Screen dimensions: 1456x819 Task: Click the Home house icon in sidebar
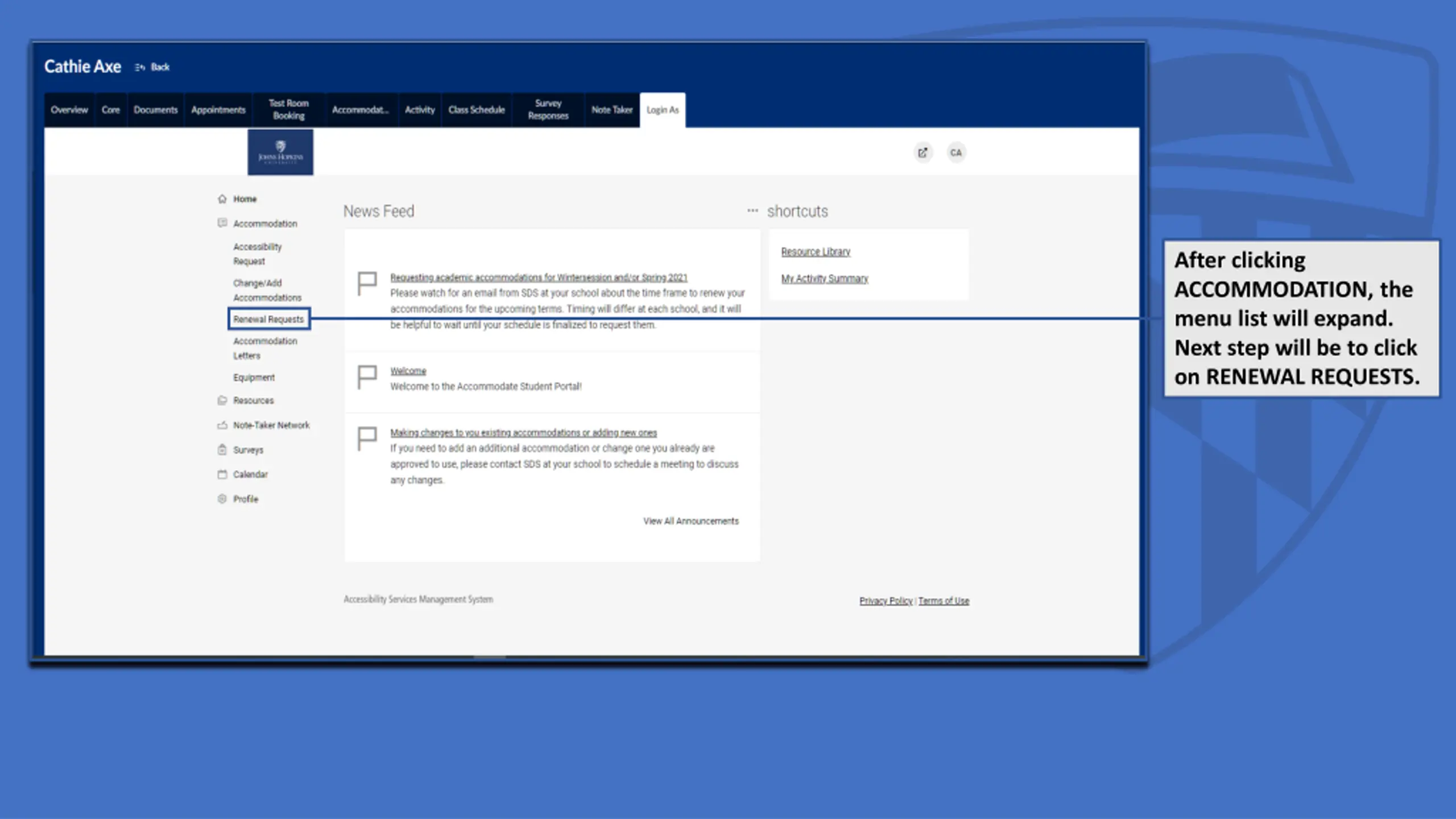[222, 199]
